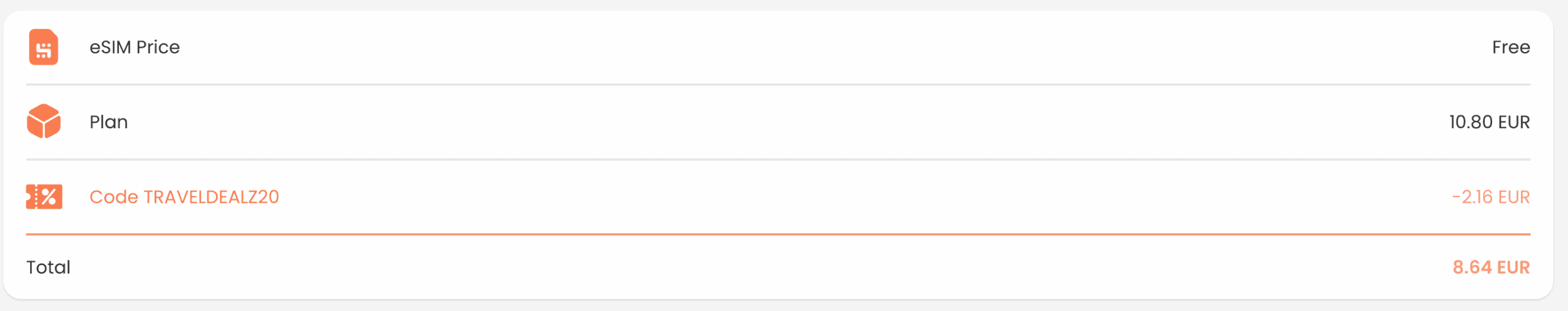Click EUR currency in the Plan row

tap(1513, 122)
